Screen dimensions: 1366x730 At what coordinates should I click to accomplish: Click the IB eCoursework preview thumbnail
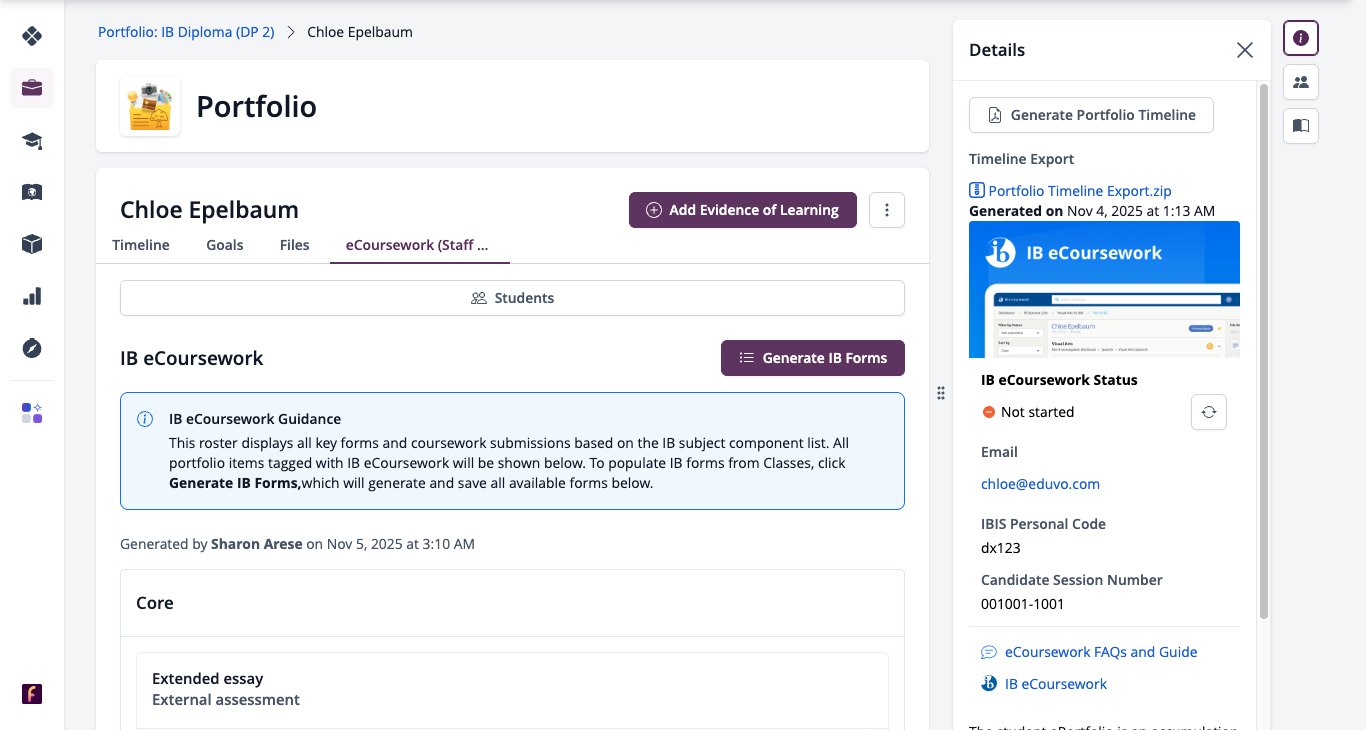(x=1104, y=289)
